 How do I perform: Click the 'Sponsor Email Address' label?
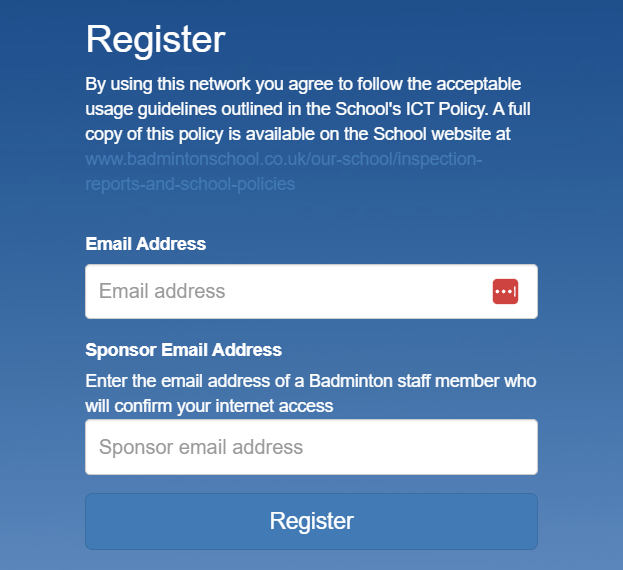click(184, 350)
